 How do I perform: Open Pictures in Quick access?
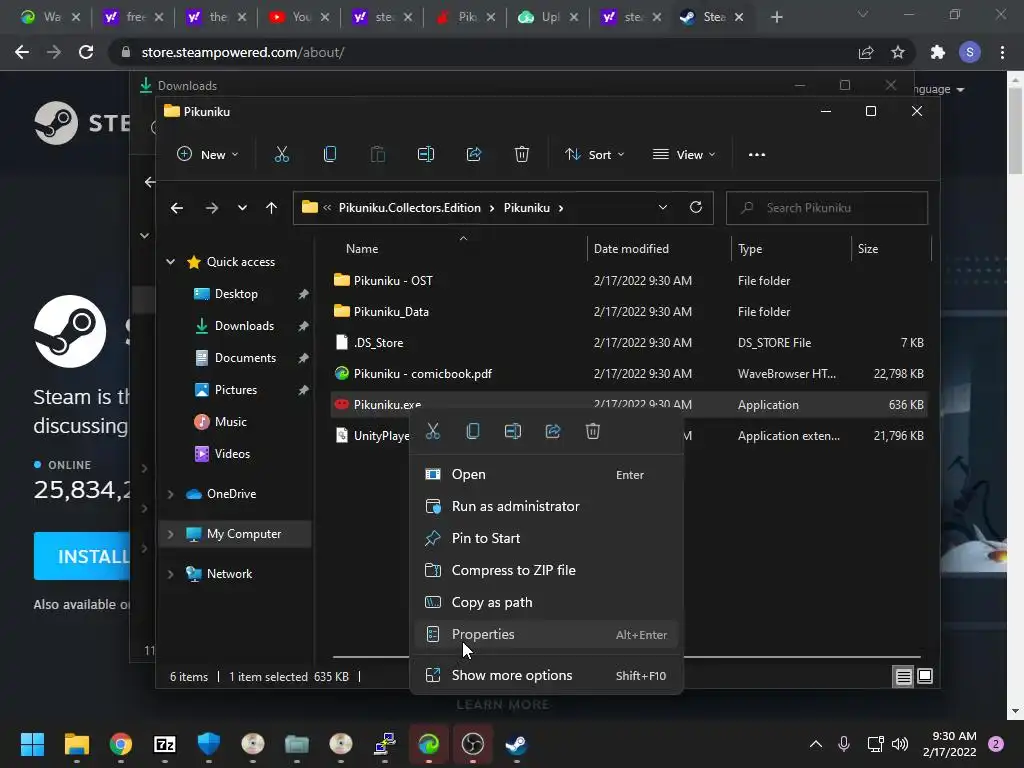coord(236,390)
